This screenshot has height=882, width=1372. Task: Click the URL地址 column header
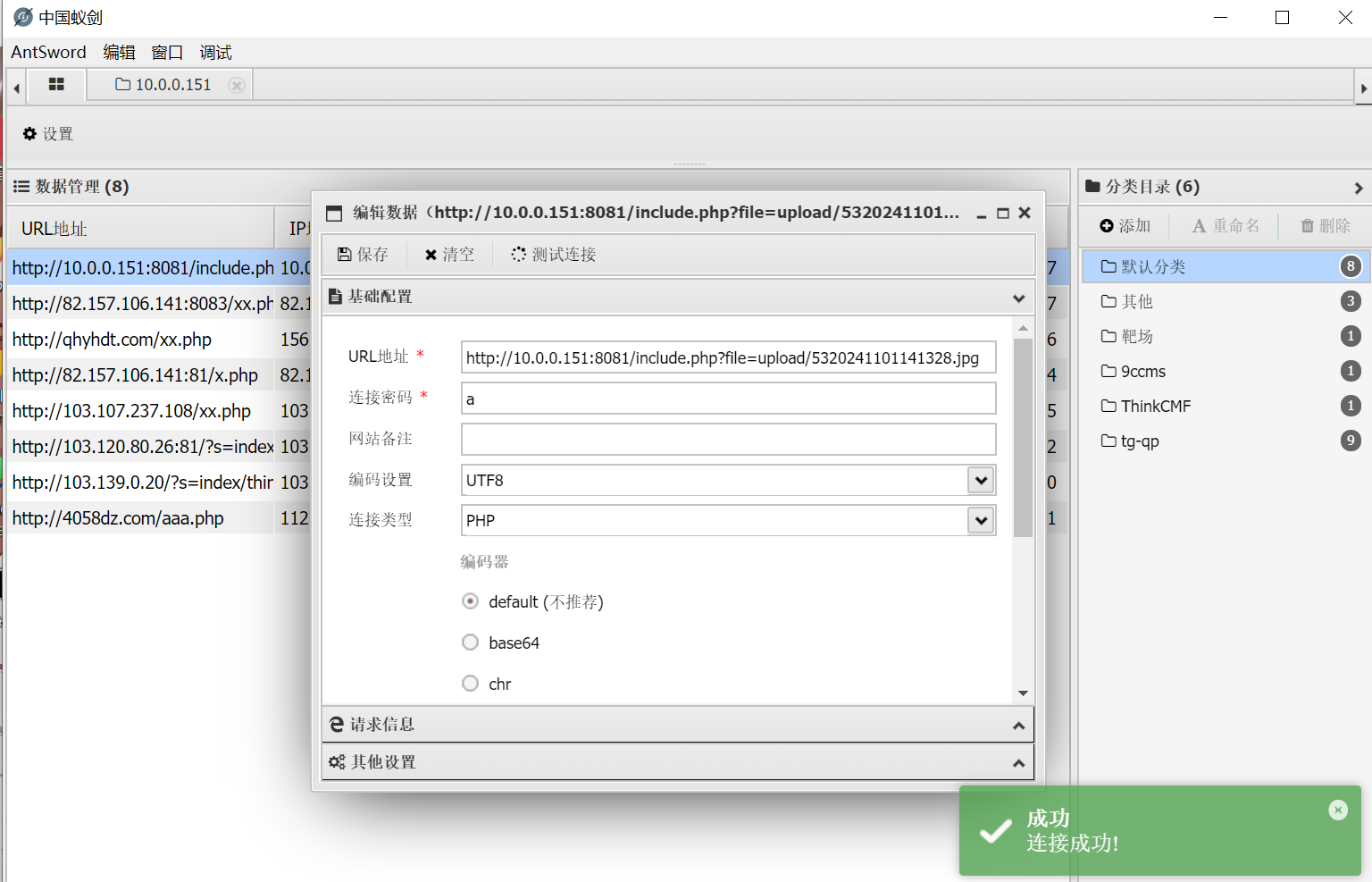(x=141, y=229)
